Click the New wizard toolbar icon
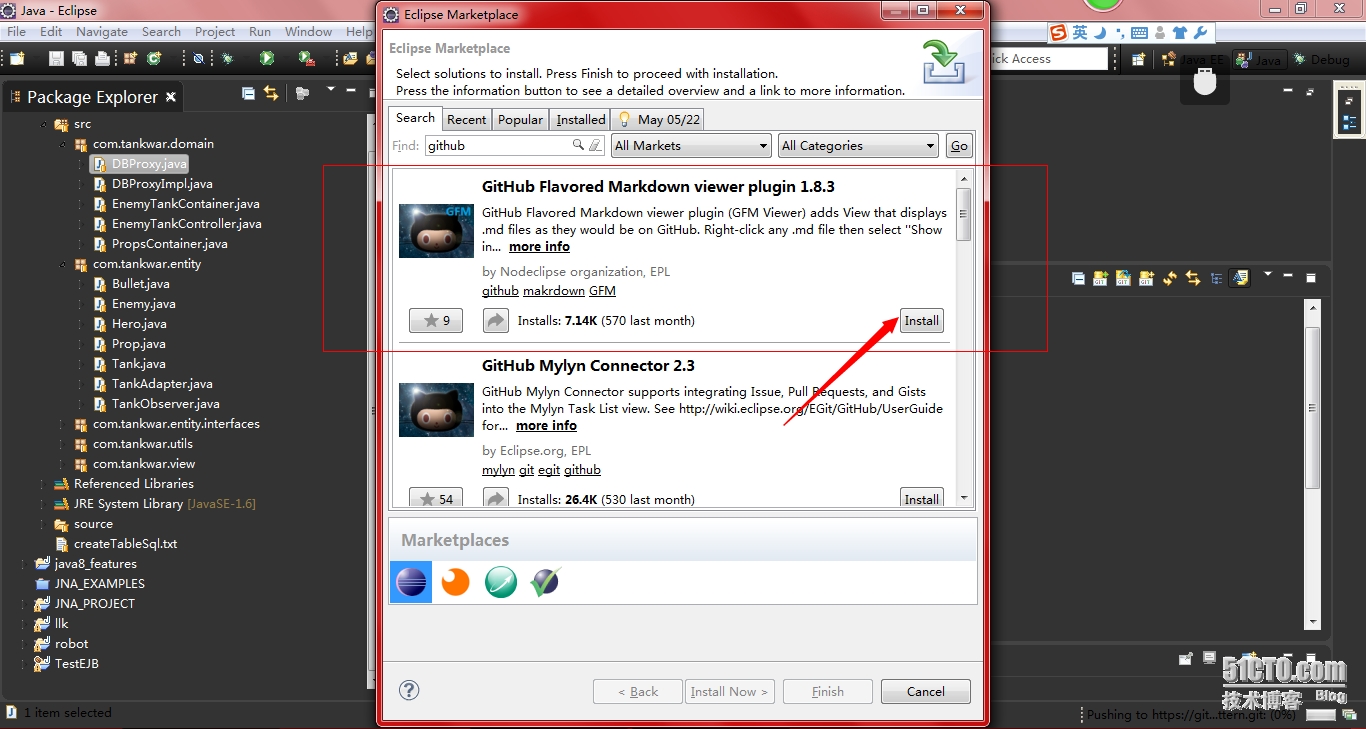Image resolution: width=1366 pixels, height=729 pixels. (17, 59)
